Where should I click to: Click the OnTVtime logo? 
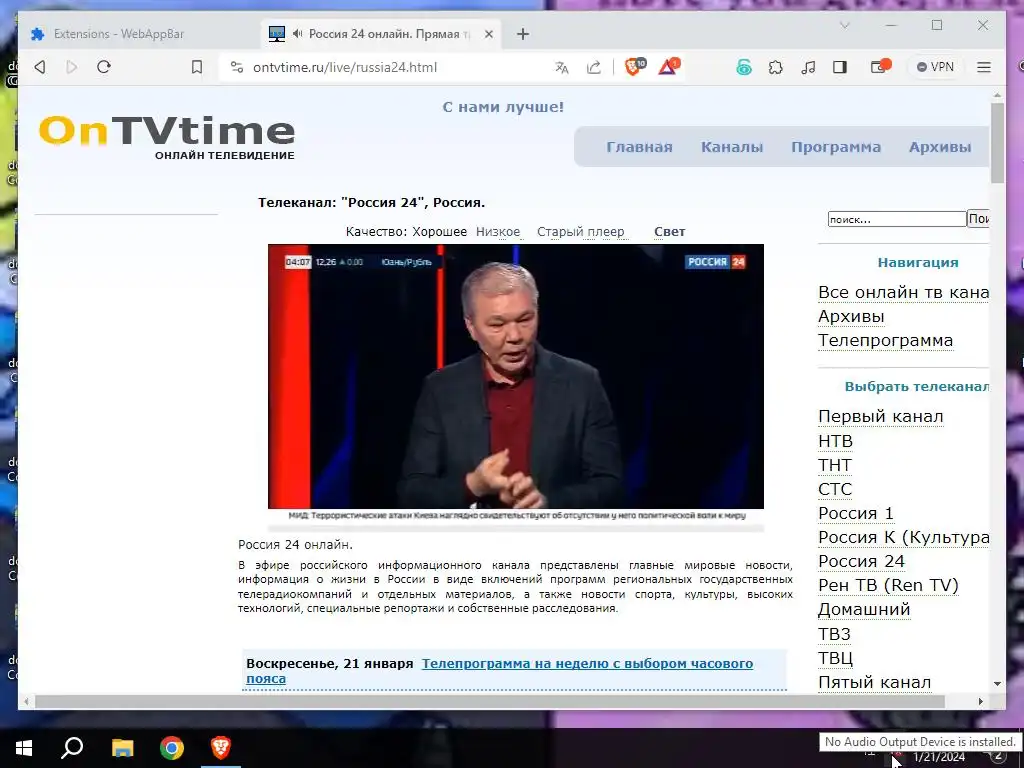167,137
